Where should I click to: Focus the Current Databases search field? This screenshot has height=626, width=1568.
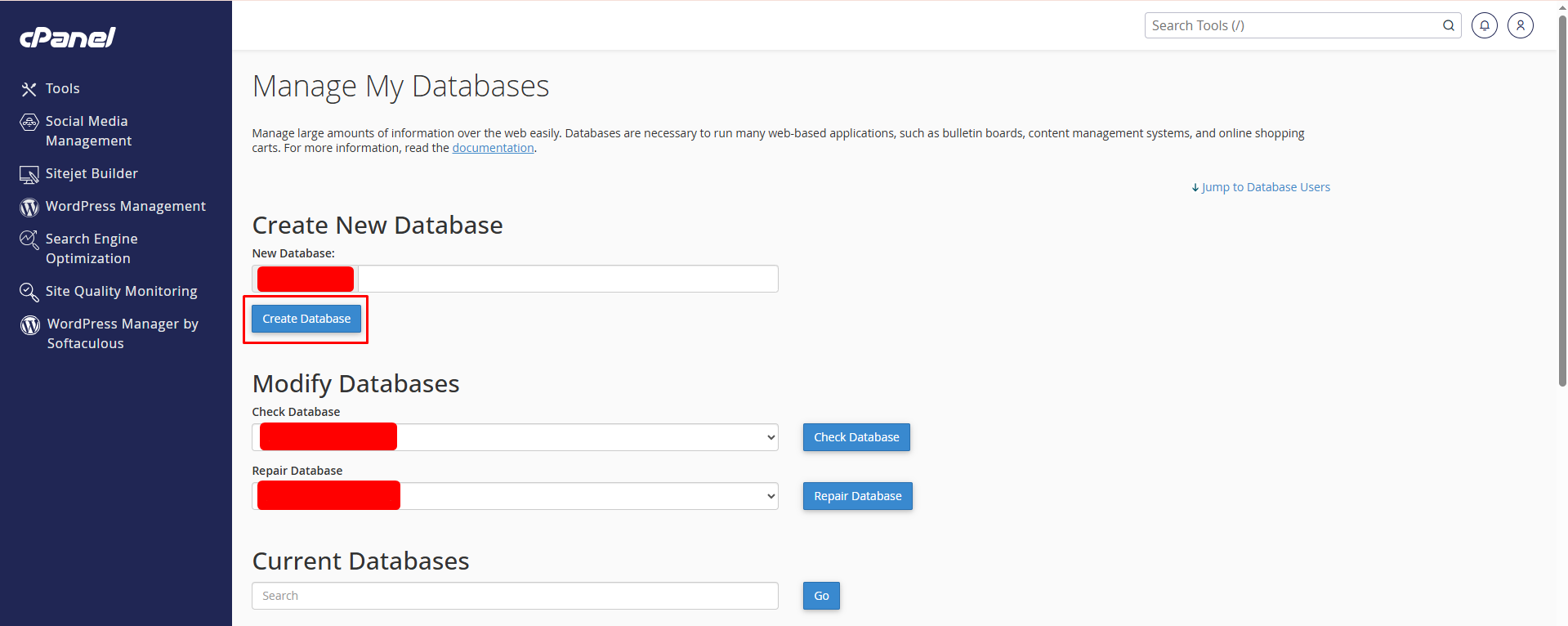(x=515, y=596)
